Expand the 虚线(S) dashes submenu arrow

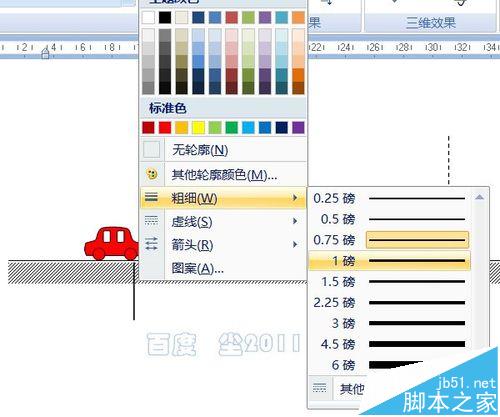pyautogui.click(x=295, y=221)
